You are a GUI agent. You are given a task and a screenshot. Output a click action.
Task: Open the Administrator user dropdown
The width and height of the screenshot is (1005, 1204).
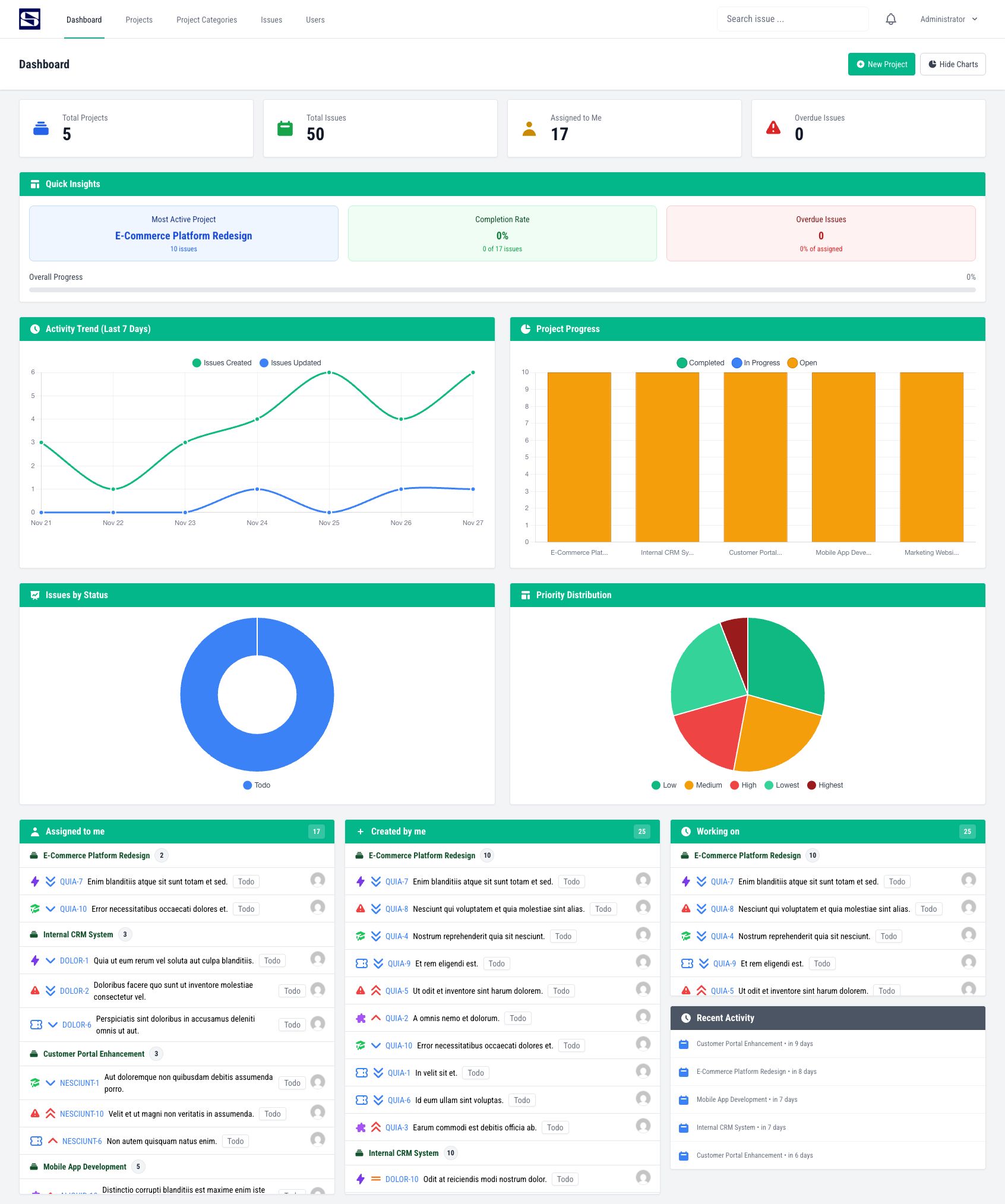[949, 19]
